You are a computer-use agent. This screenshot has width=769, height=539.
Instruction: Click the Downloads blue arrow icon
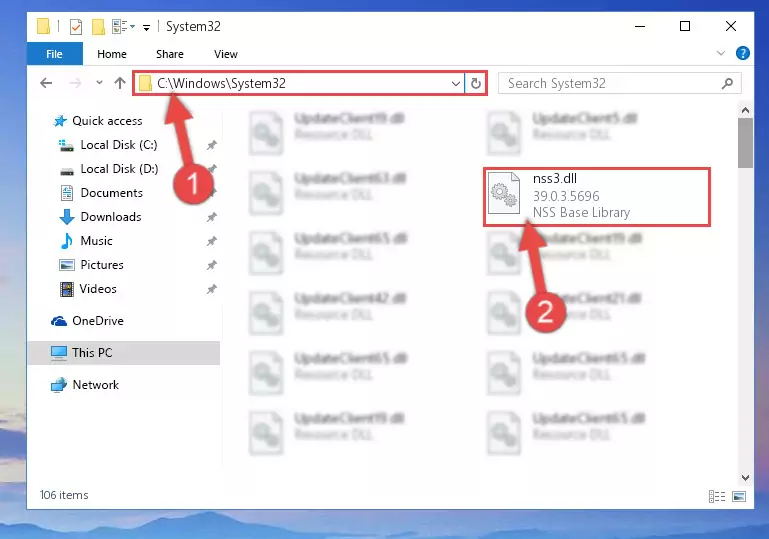(67, 217)
